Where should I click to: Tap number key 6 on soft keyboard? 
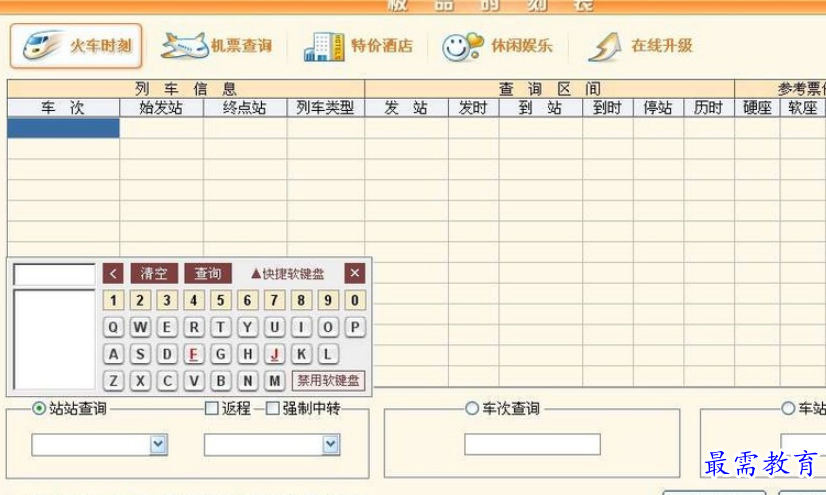pos(247,300)
